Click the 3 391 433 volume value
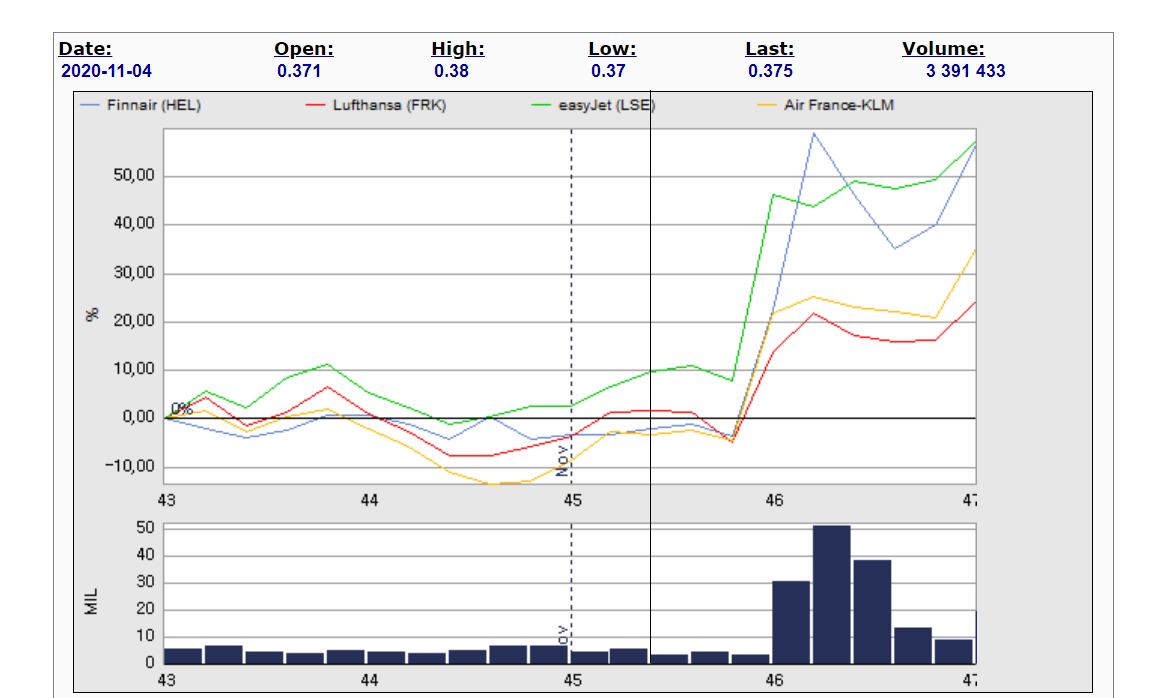 (x=965, y=71)
